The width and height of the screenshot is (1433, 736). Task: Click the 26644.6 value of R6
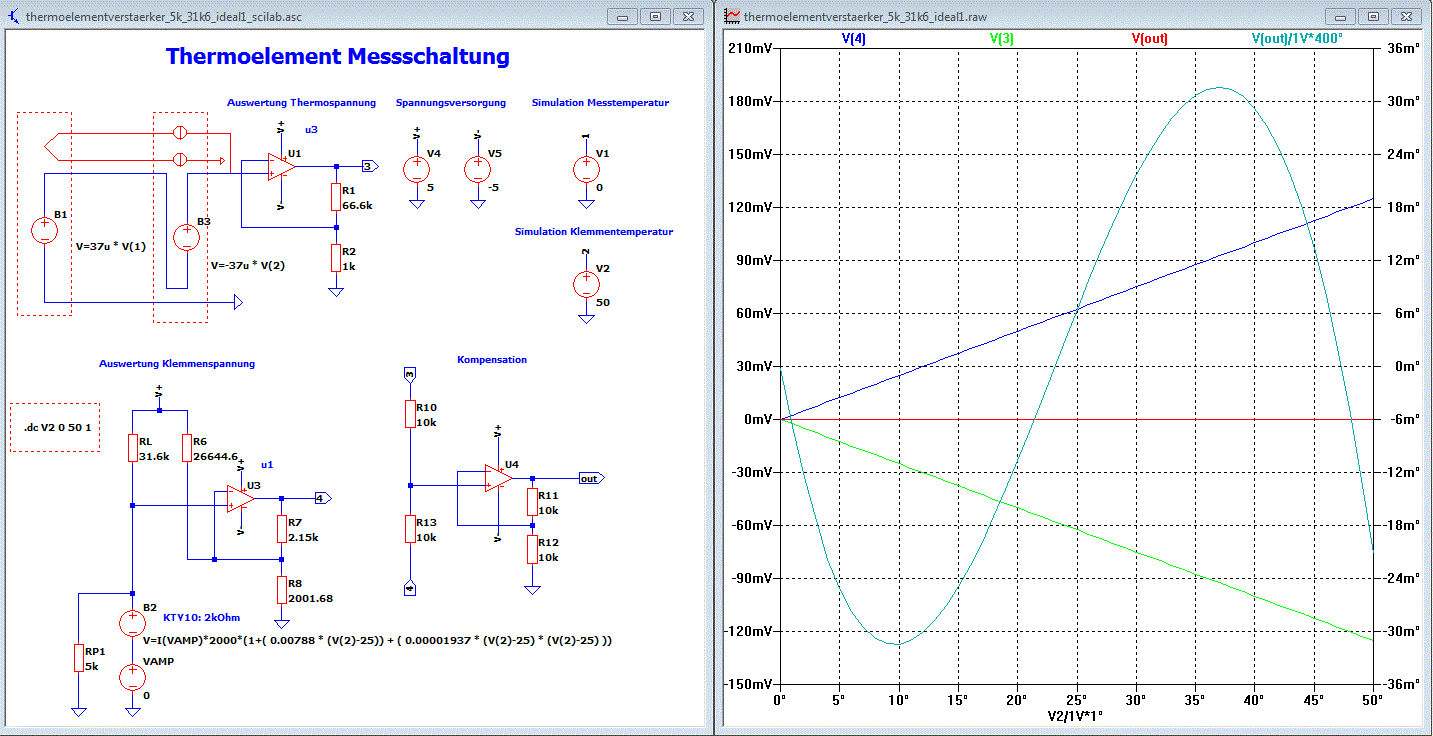(x=216, y=456)
